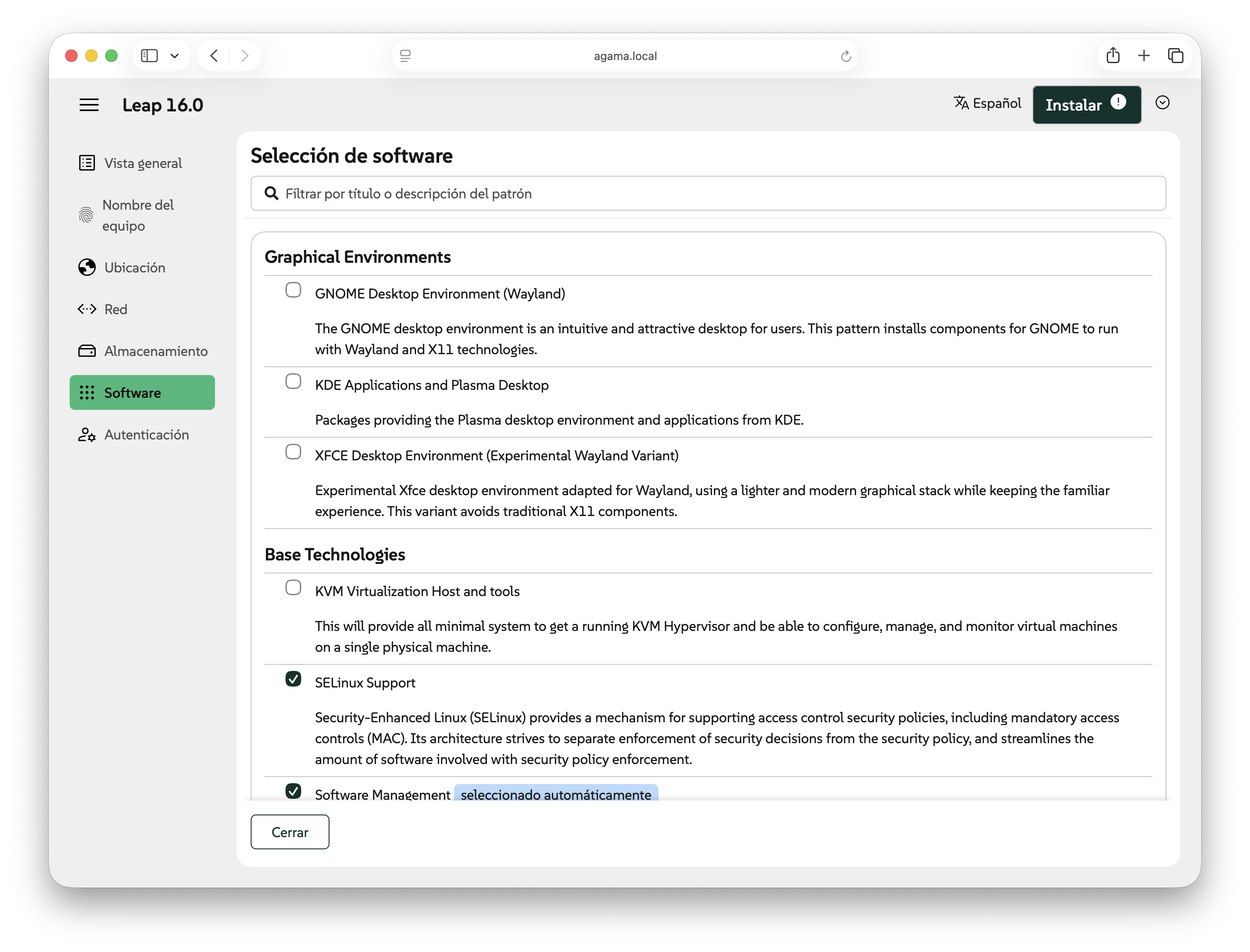Click the Safari sidebar toggle icon
1250x952 pixels.
[x=149, y=56]
